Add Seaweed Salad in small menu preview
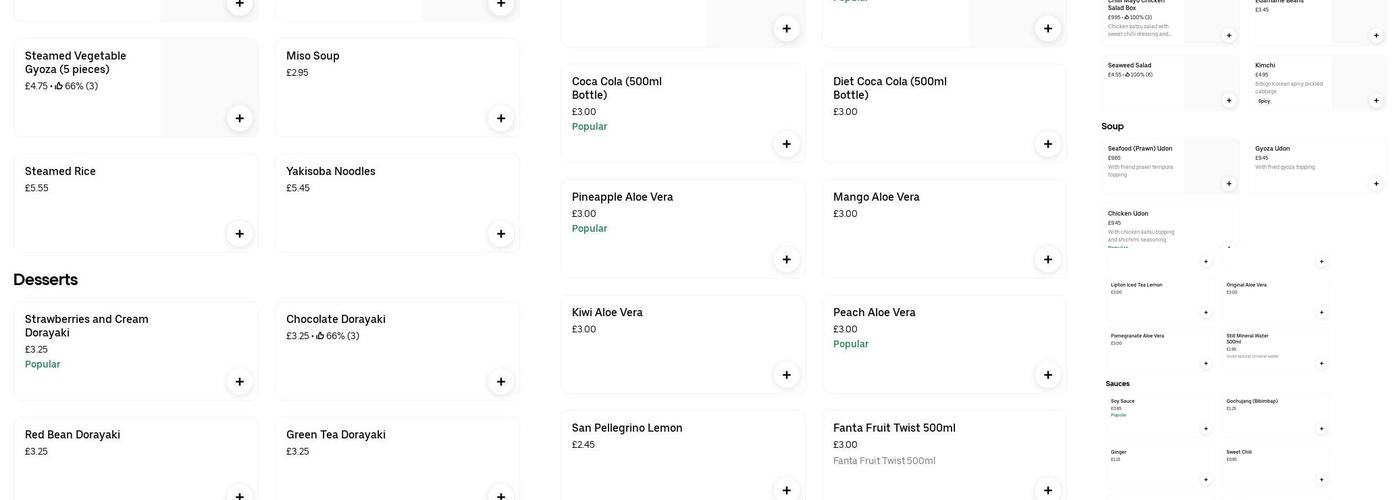Screen dimensions: 1400x500 (1229, 100)
